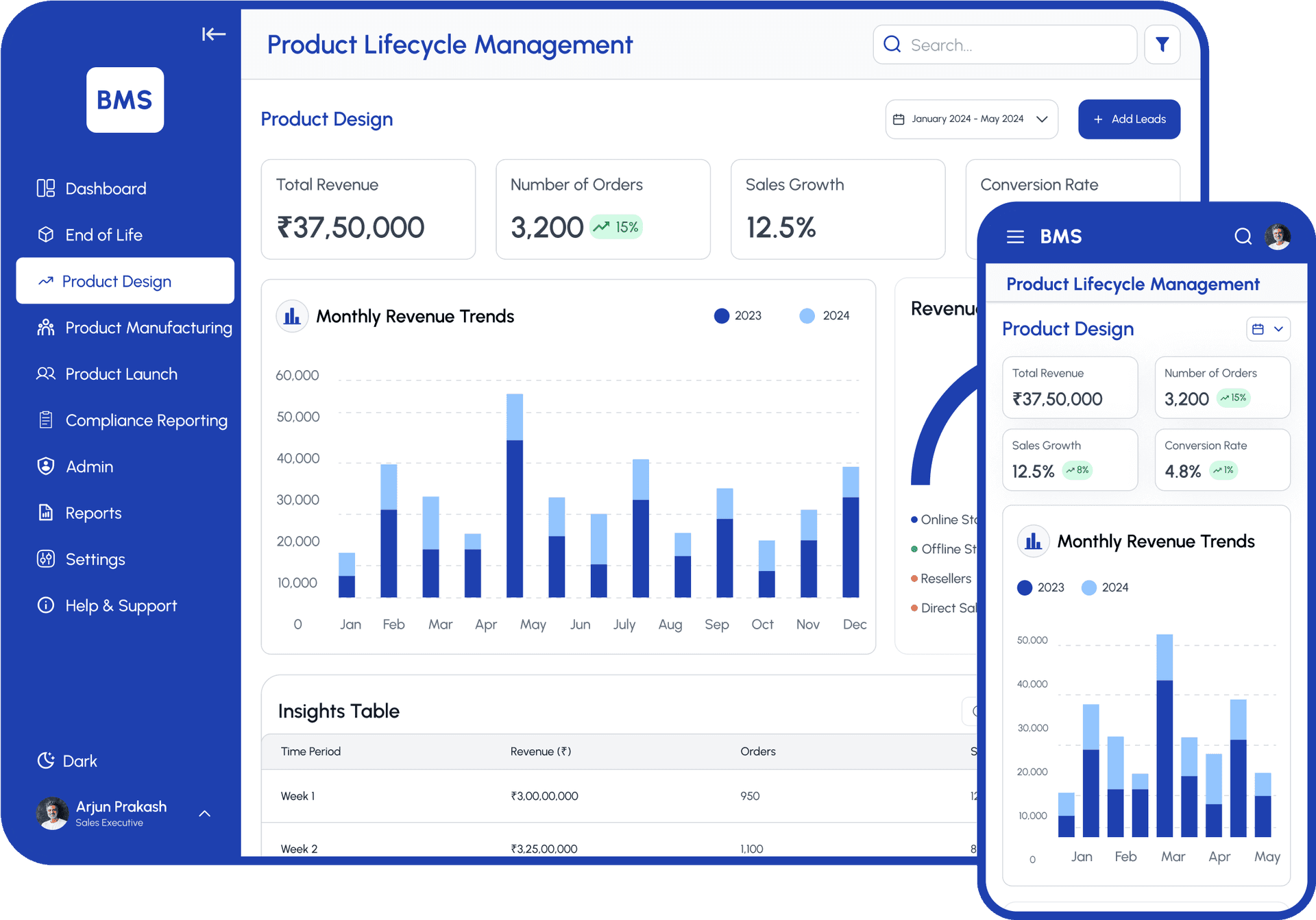Click the Monthly Revenue Trends chart icon
Image resolution: width=1316 pixels, height=920 pixels.
pyautogui.click(x=292, y=316)
